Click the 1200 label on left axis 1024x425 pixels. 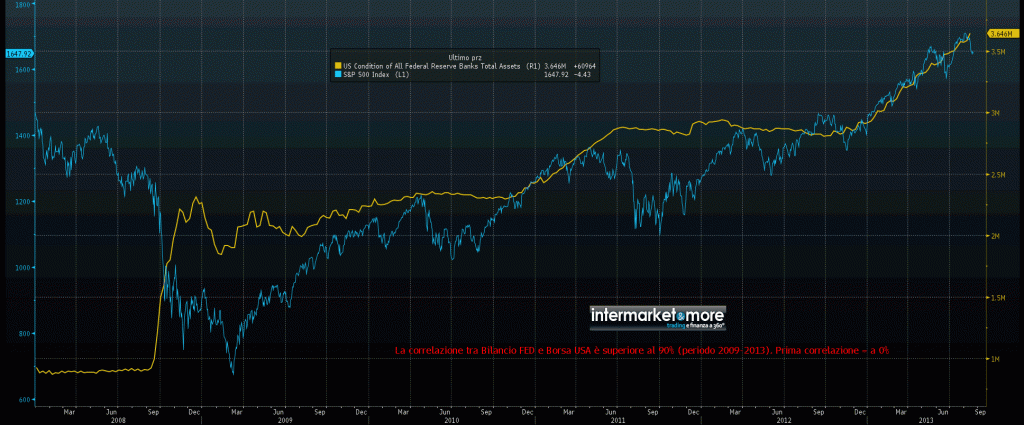pyautogui.click(x=20, y=201)
